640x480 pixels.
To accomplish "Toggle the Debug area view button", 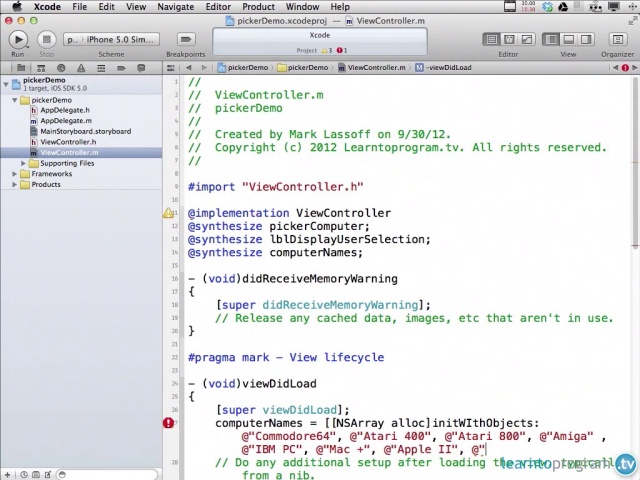I will tap(568, 40).
